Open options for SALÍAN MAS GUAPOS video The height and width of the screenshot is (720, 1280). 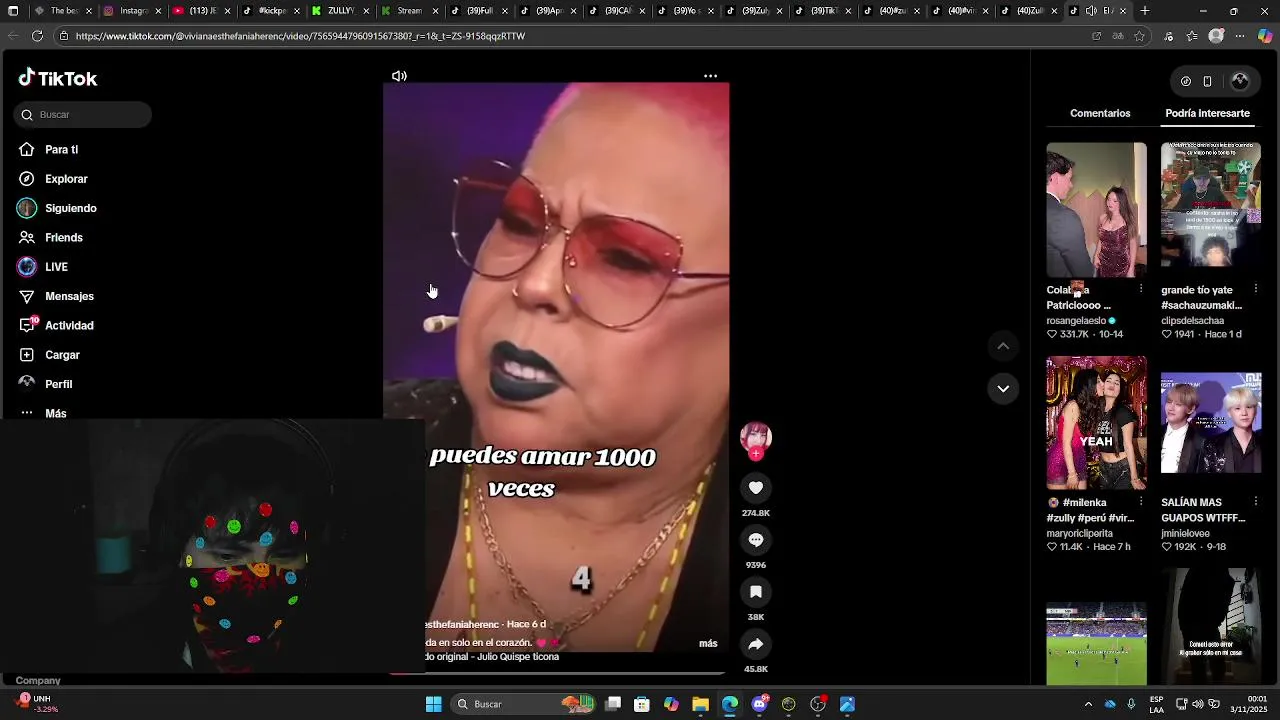point(1255,502)
